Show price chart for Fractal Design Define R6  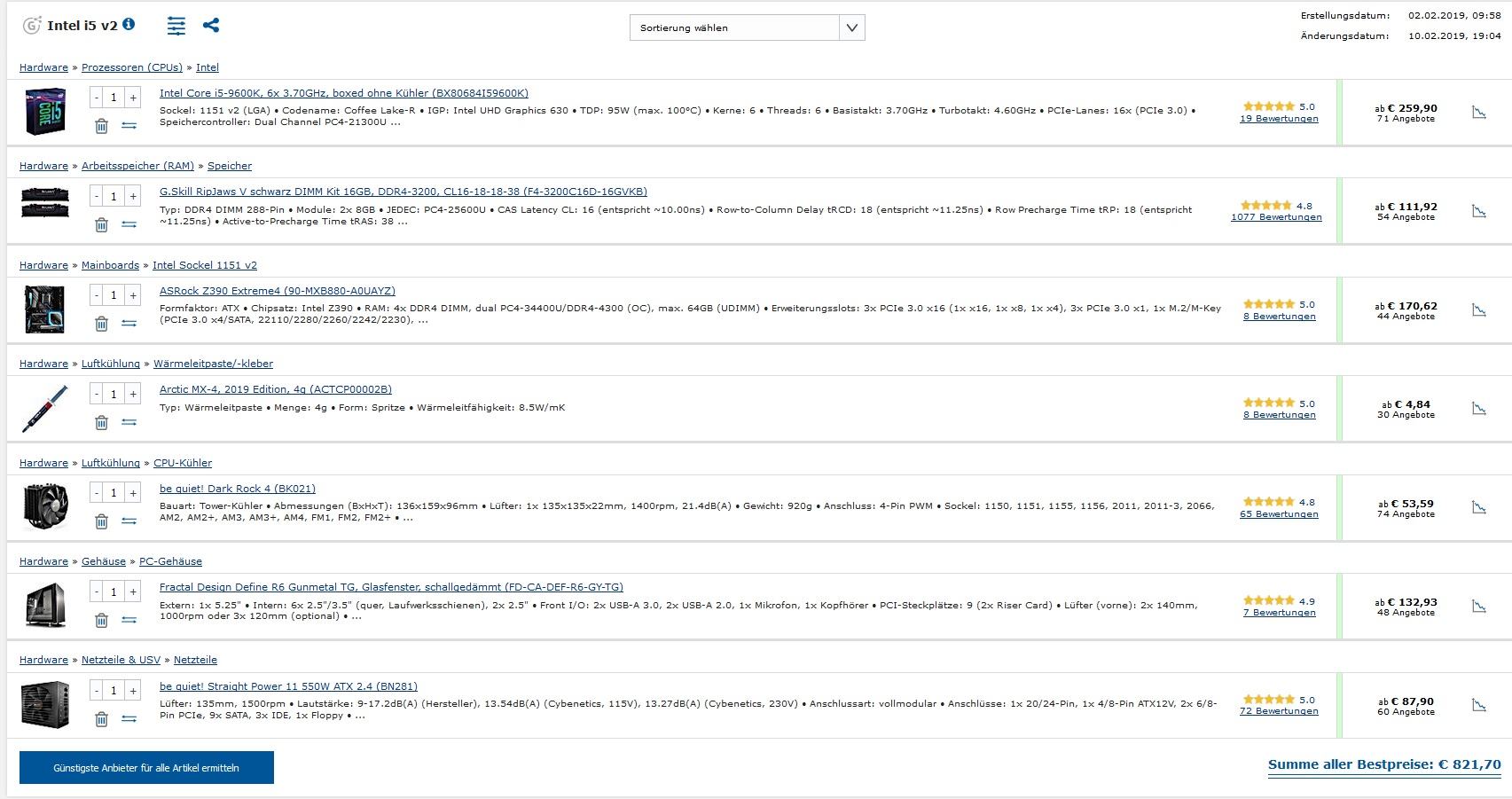click(x=1479, y=607)
